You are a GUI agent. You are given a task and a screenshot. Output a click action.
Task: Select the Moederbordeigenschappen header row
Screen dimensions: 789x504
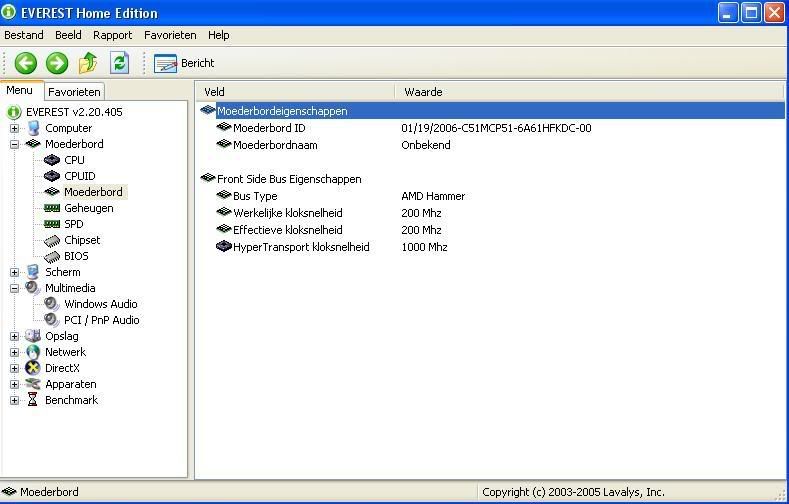click(x=492, y=111)
